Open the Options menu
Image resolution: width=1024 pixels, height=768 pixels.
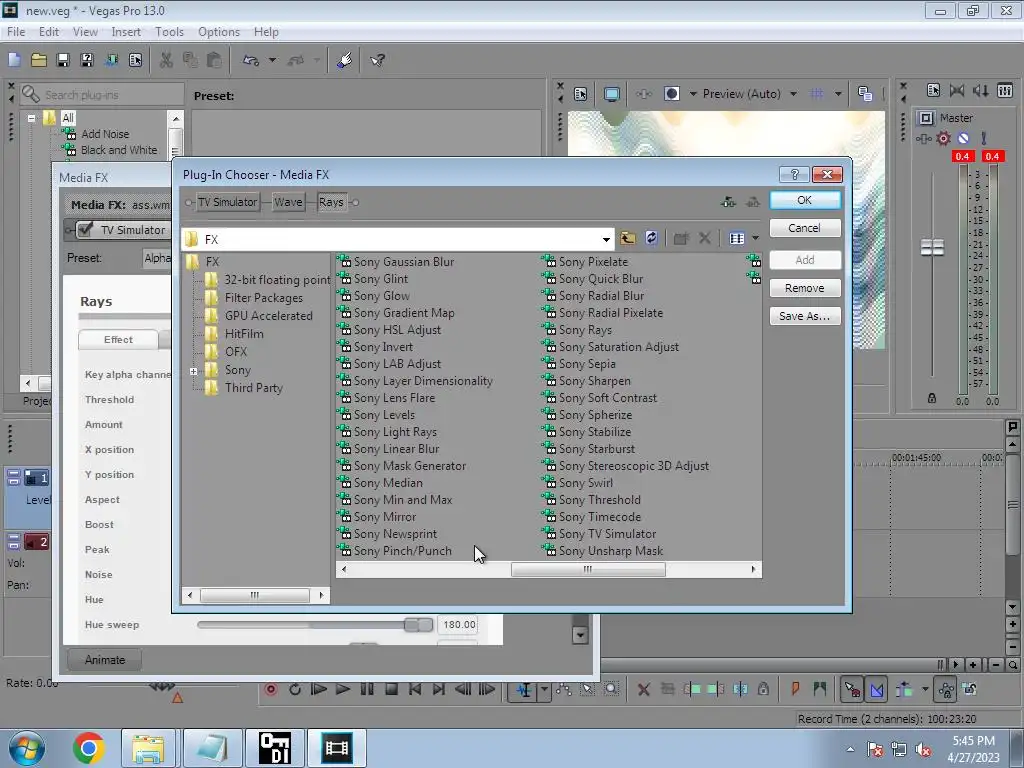(219, 32)
